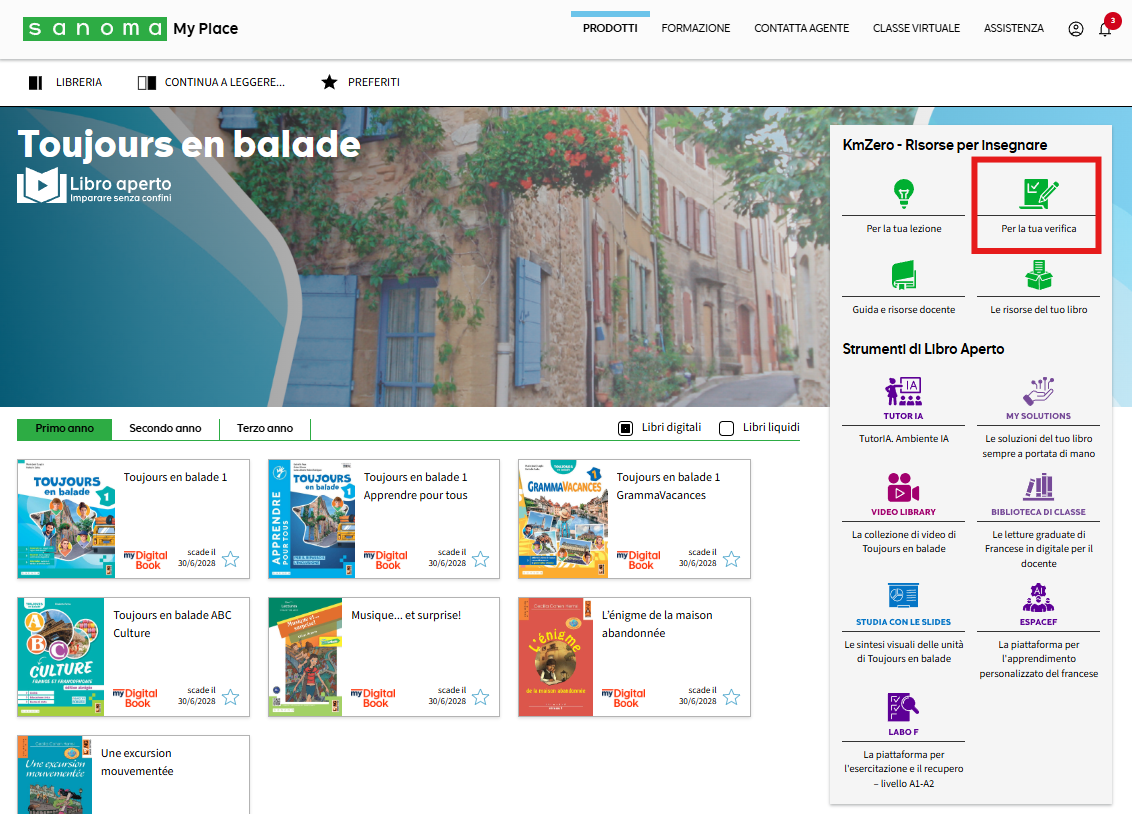Image resolution: width=1132 pixels, height=814 pixels.
Task: Launch the Tutor IA icon
Action: coord(904,391)
